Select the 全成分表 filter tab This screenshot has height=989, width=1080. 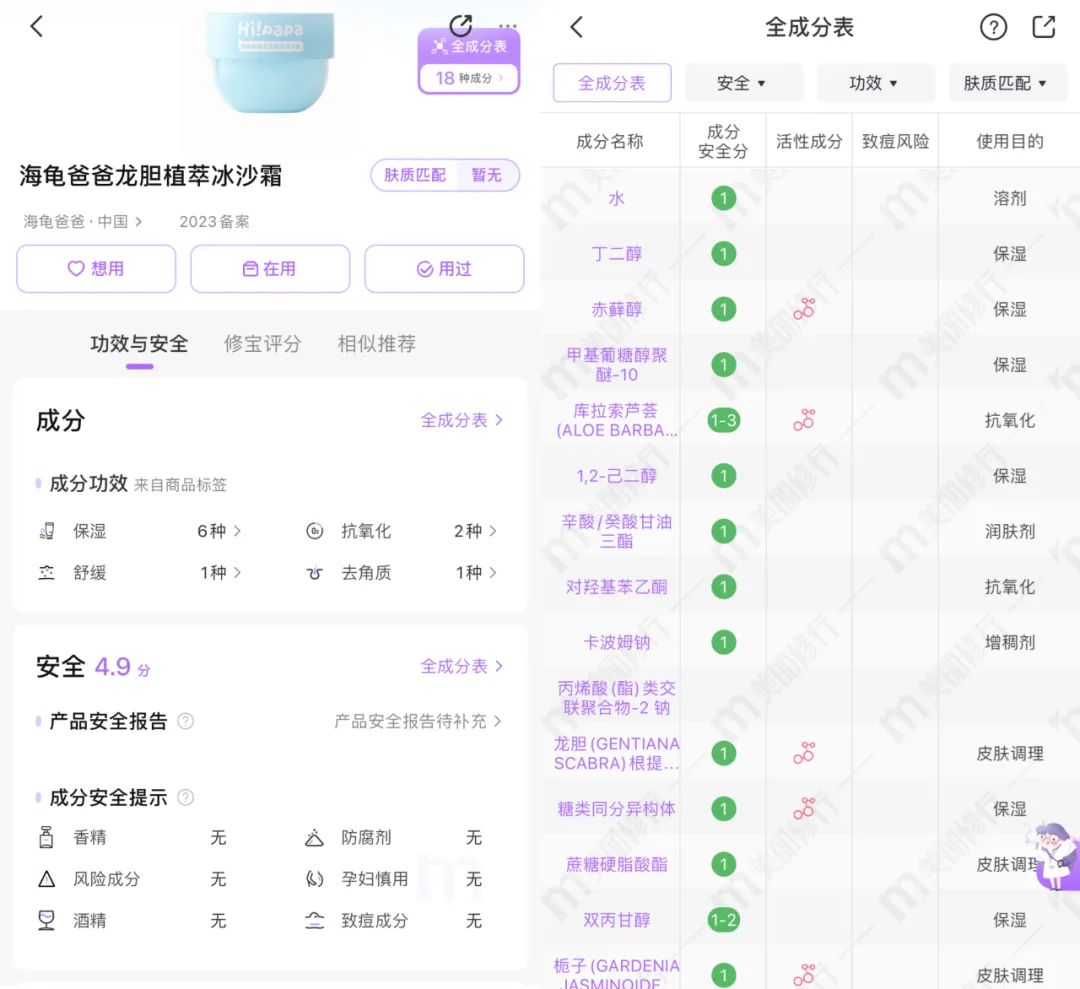pyautogui.click(x=612, y=83)
